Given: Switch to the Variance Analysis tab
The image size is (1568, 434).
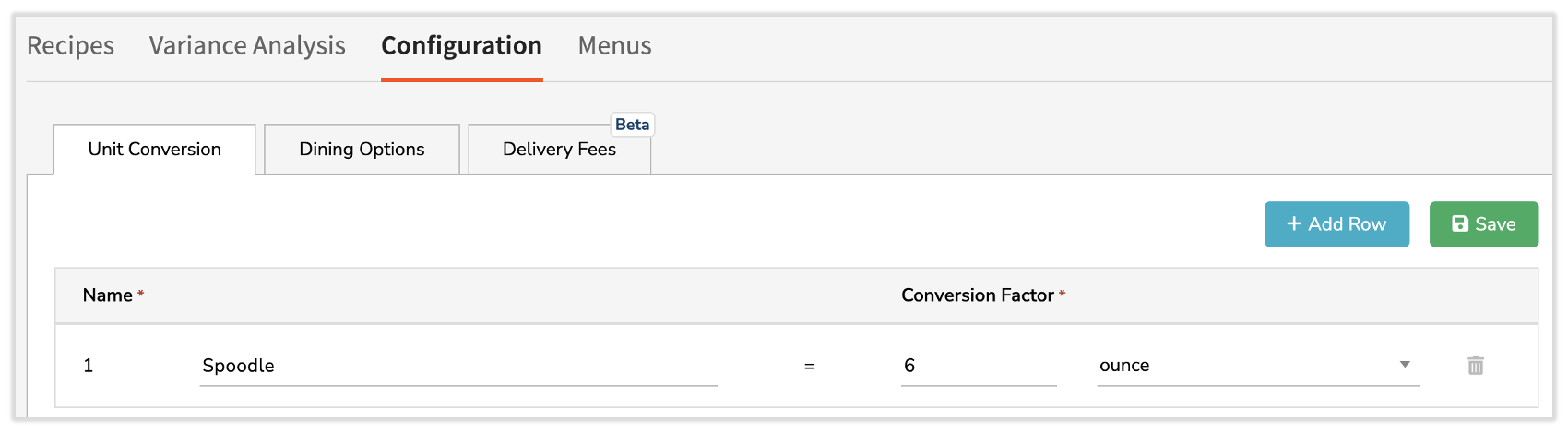Looking at the screenshot, I should point(247,45).
